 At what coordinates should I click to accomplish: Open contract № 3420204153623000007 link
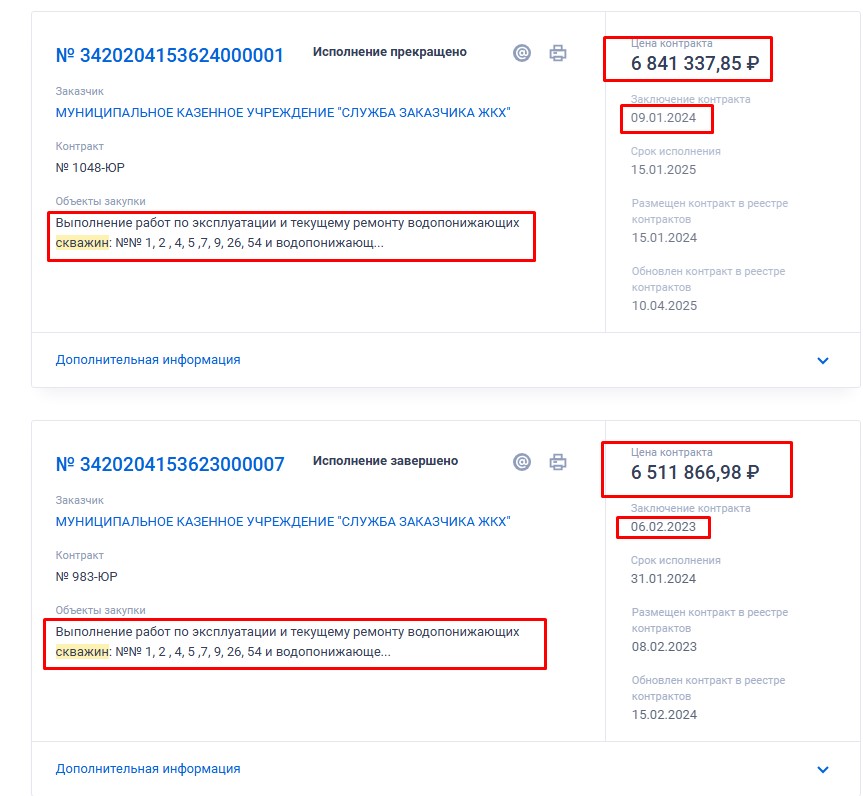170,464
